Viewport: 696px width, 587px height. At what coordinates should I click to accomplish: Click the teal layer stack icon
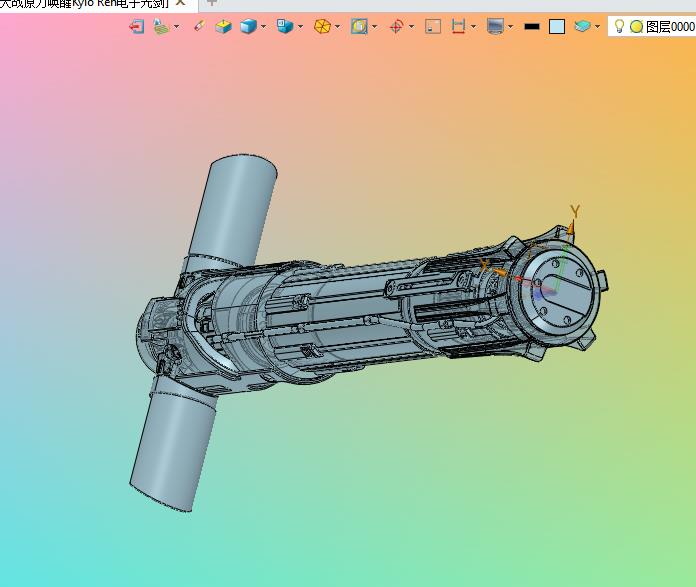(x=583, y=27)
